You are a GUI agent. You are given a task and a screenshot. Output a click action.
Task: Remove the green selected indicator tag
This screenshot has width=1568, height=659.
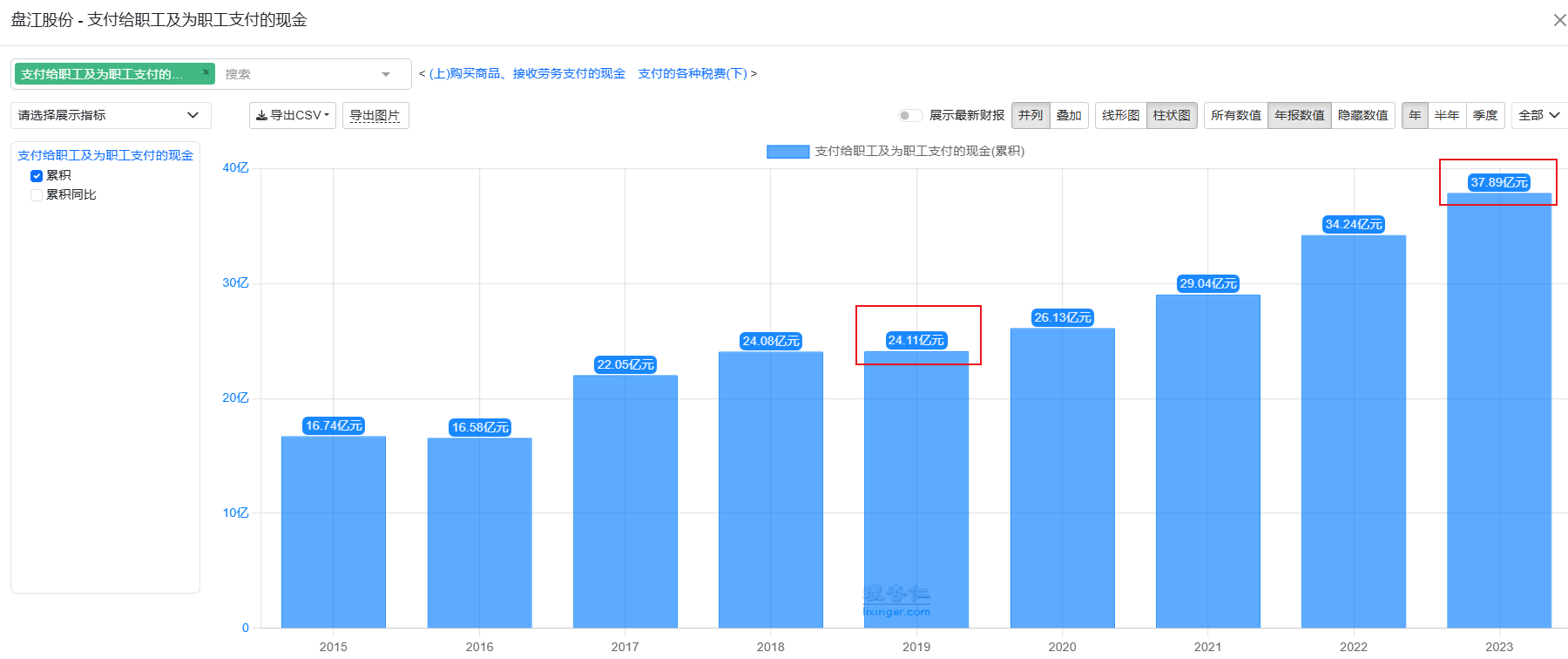pyautogui.click(x=206, y=72)
